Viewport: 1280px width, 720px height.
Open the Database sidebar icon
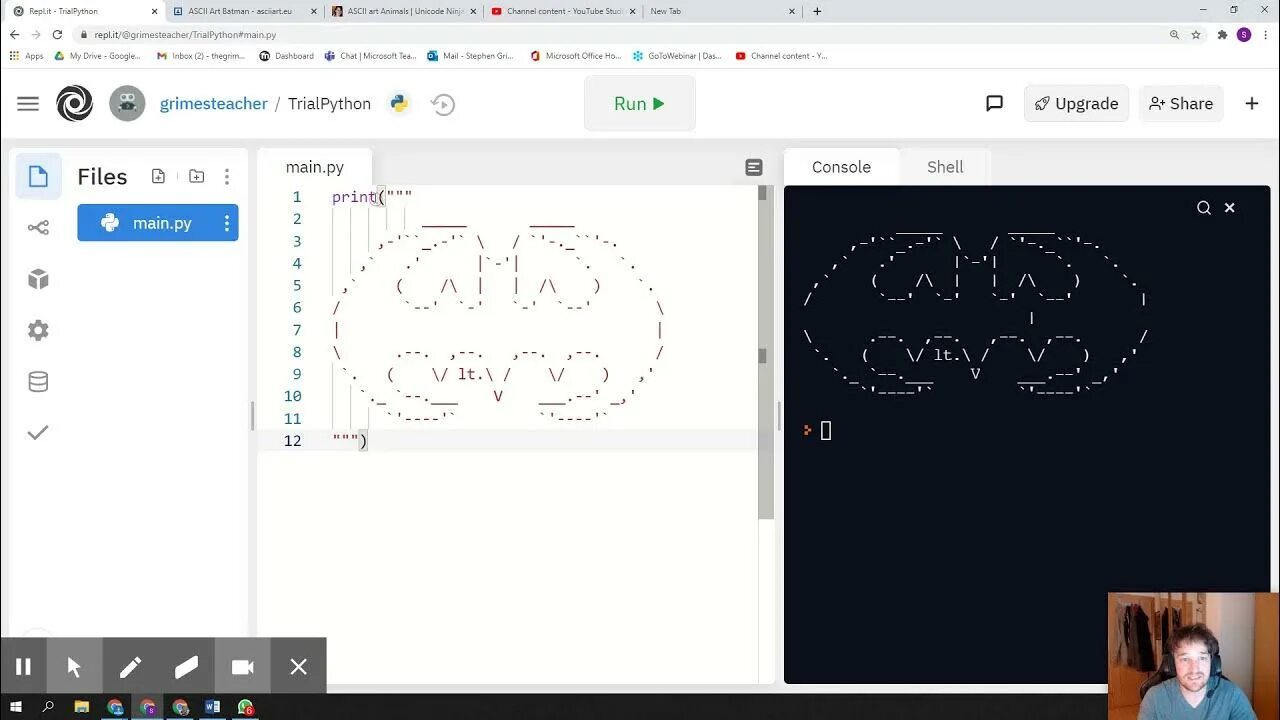coord(38,381)
